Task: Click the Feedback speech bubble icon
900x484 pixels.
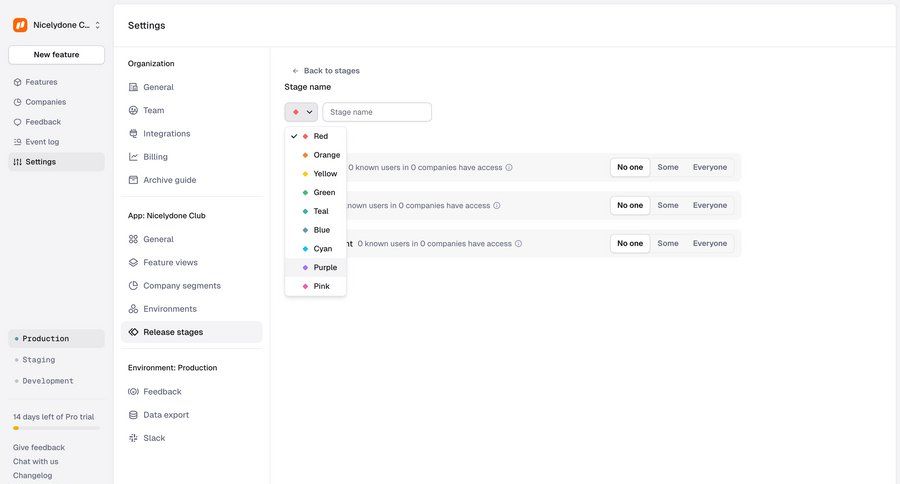Action: click(17, 122)
